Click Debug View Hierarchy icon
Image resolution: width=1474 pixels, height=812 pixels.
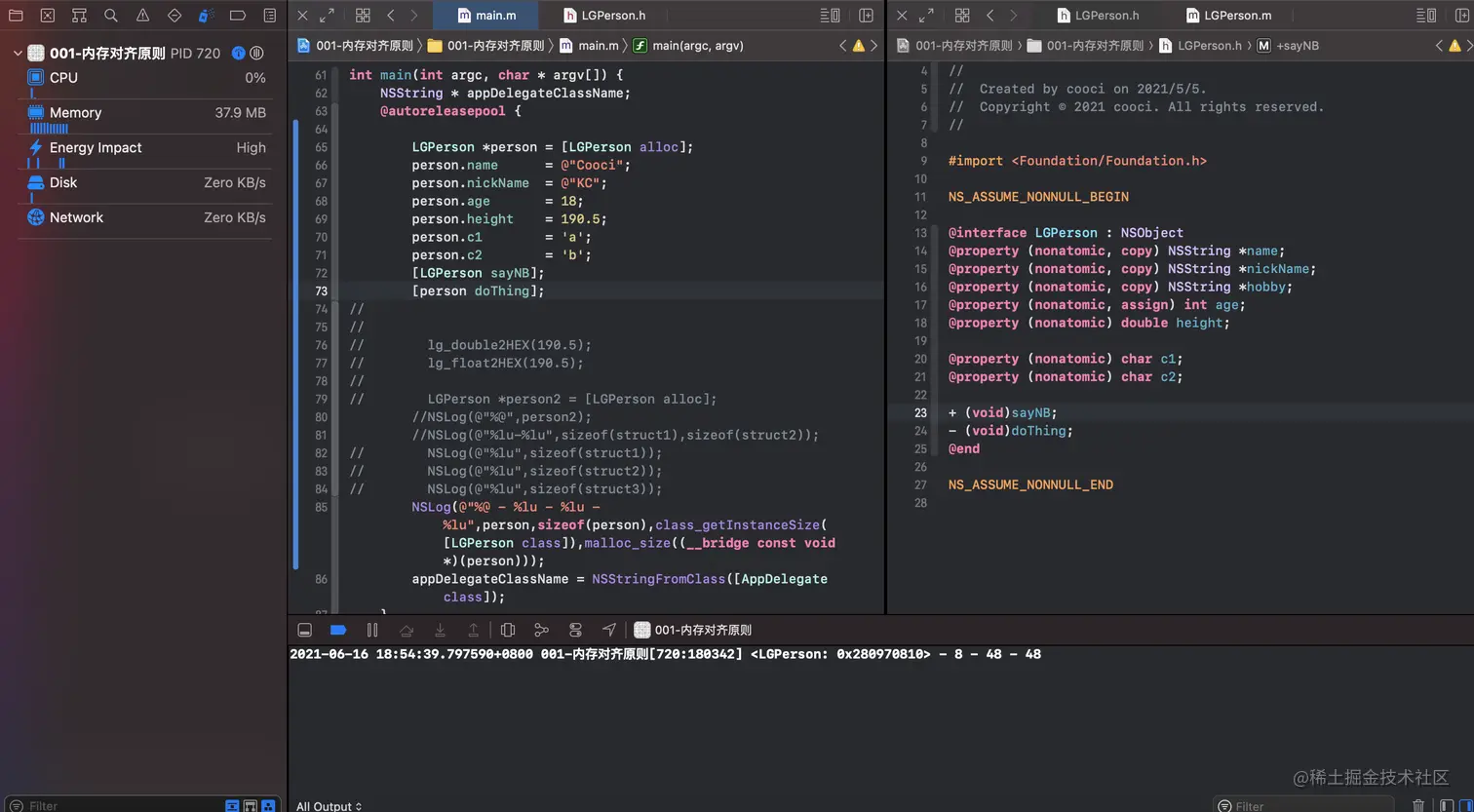coord(508,630)
